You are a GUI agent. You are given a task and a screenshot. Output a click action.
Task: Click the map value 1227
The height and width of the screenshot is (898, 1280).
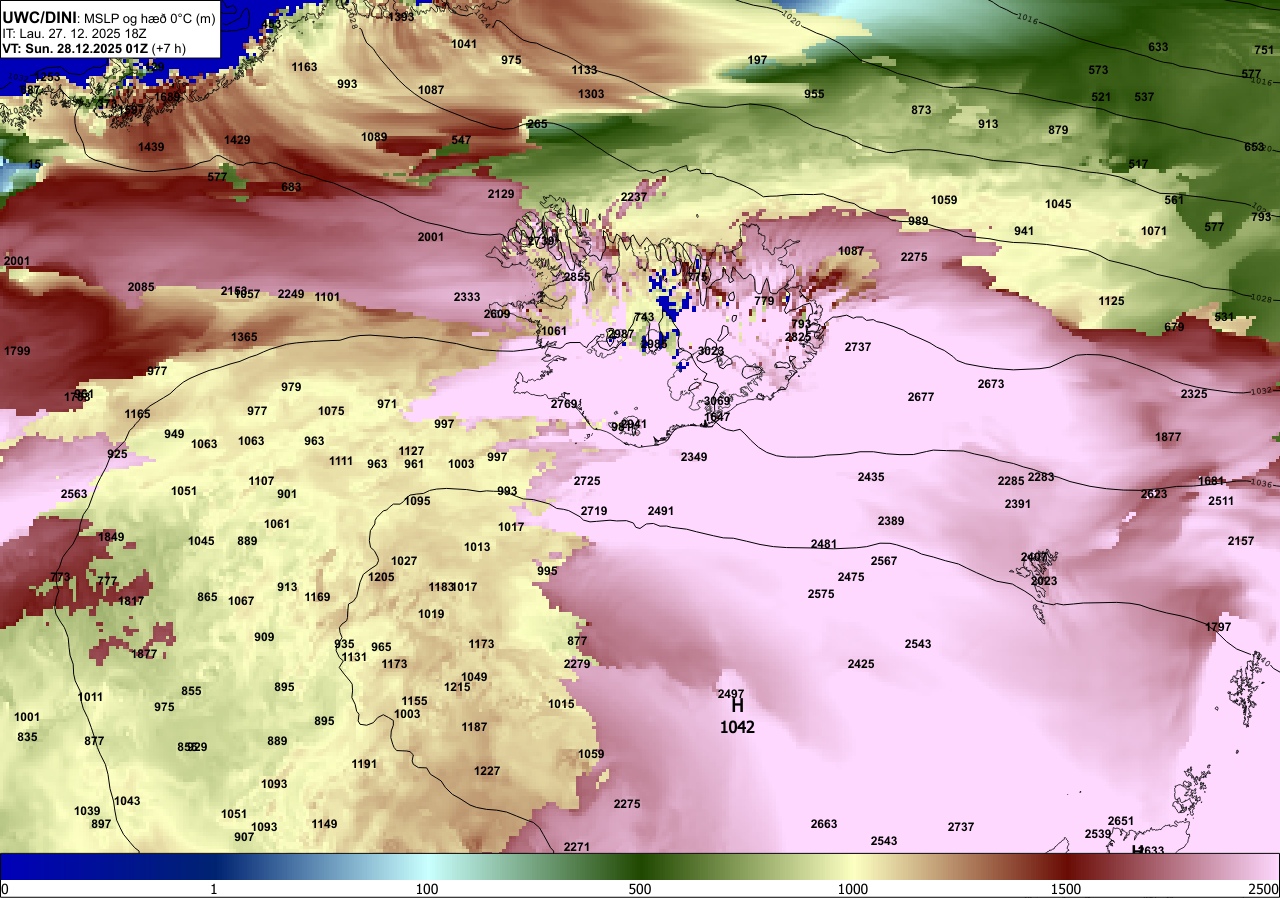[487, 771]
